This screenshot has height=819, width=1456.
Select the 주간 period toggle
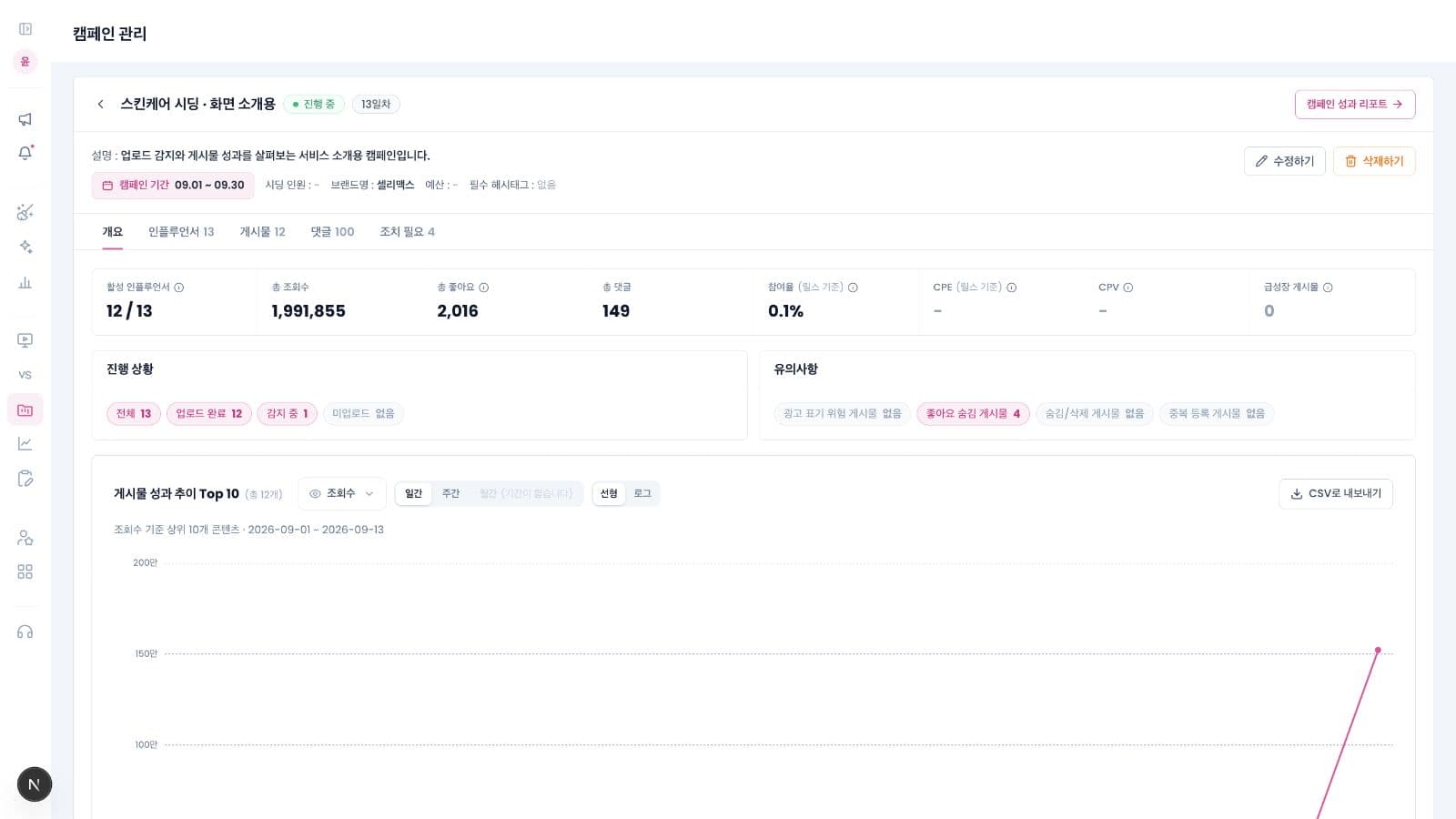point(451,493)
